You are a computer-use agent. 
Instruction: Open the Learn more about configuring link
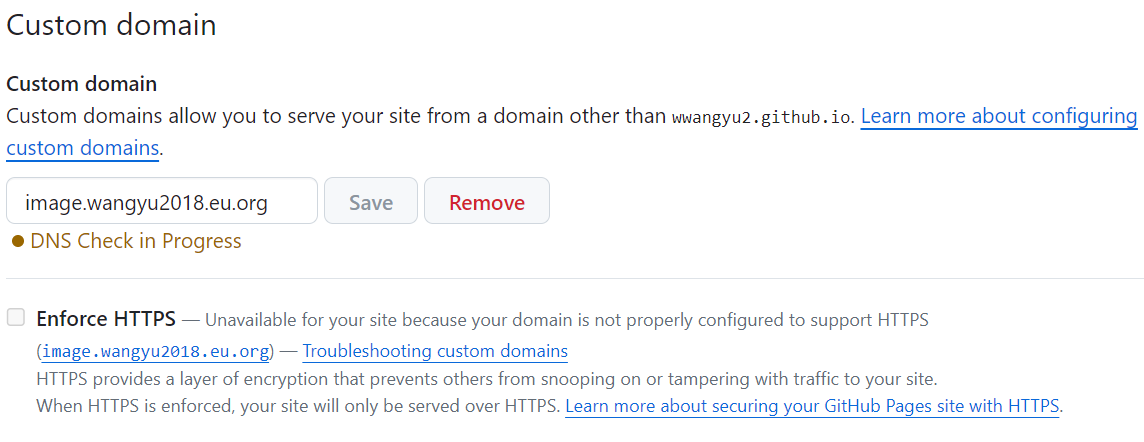[999, 116]
